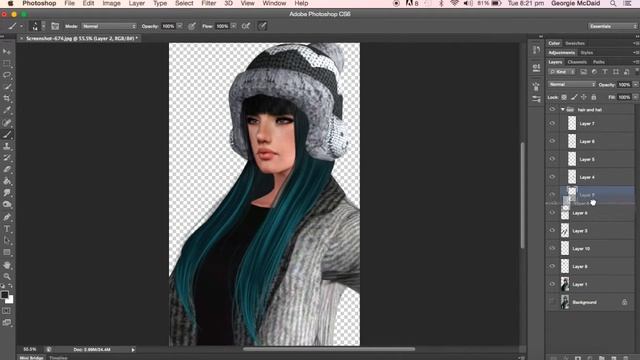Show the Background layer
The width and height of the screenshot is (640, 360).
pos(552,302)
